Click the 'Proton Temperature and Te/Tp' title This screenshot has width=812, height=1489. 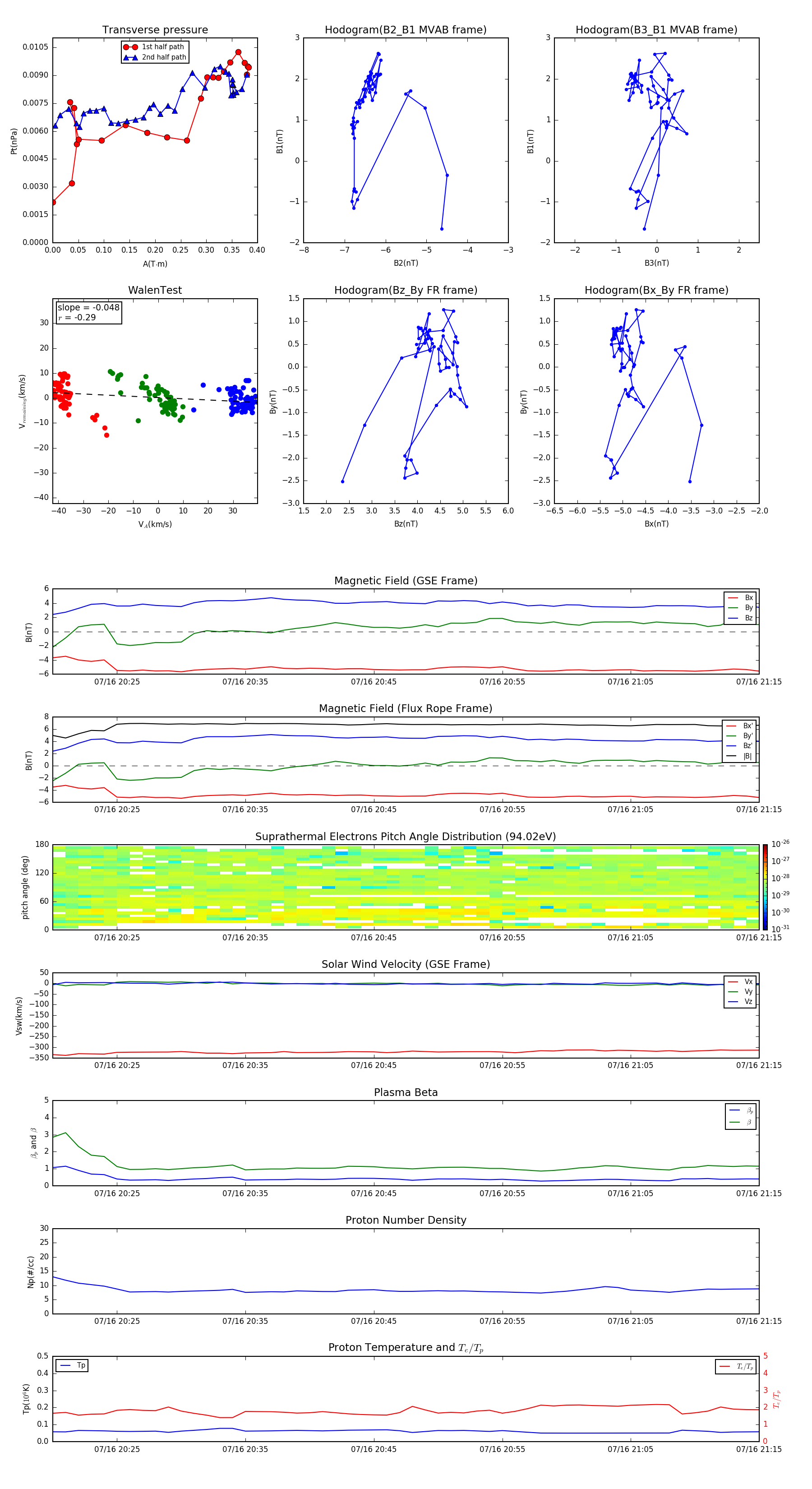[406, 1347]
